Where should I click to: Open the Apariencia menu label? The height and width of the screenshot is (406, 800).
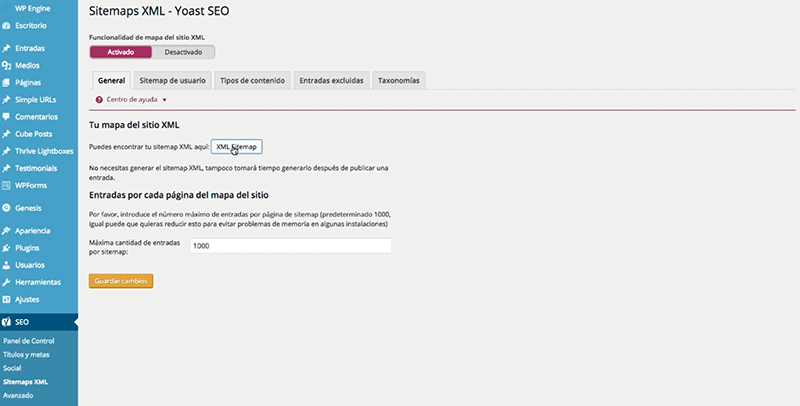click(32, 231)
